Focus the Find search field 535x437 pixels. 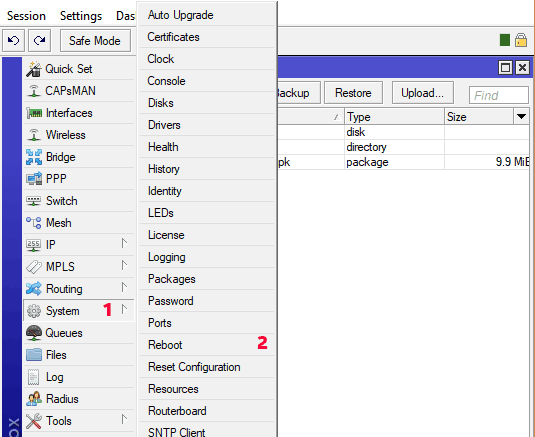click(x=498, y=95)
